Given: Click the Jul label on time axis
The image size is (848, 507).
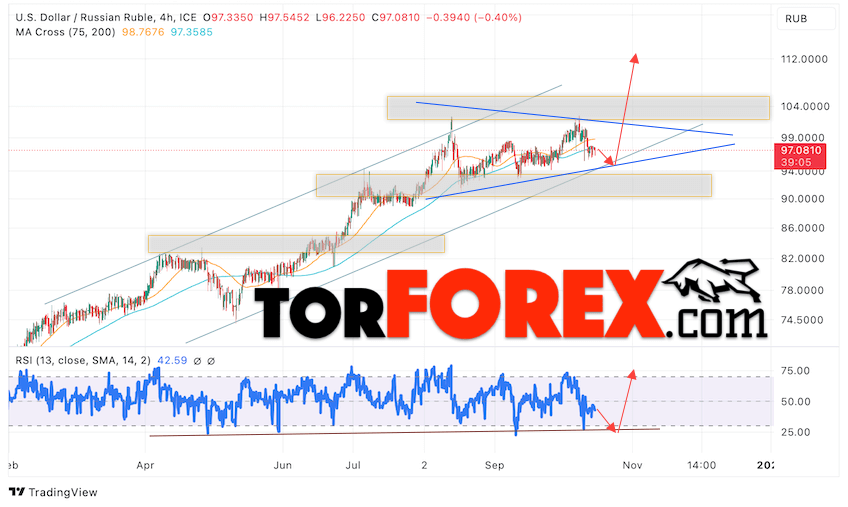Looking at the screenshot, I should pyautogui.click(x=353, y=465).
